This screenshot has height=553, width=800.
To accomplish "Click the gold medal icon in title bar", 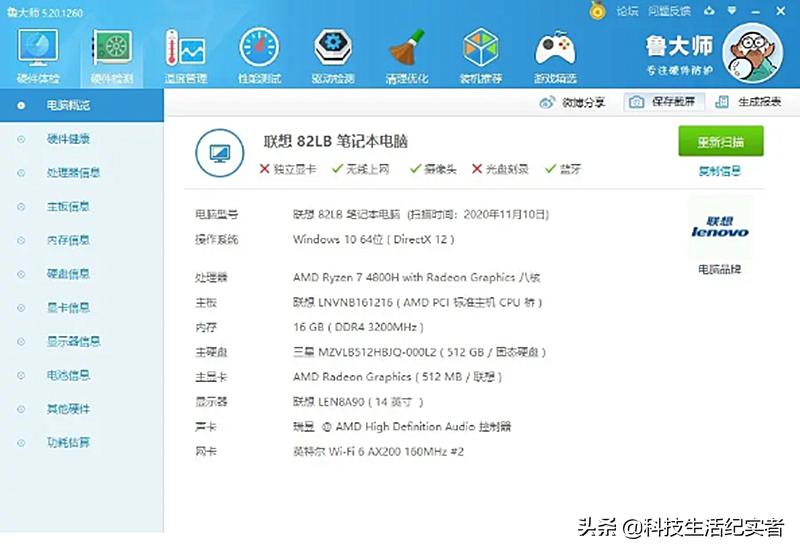I will (597, 11).
